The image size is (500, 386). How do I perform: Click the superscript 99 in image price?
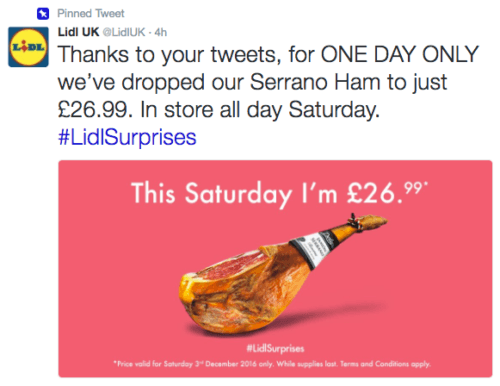tap(413, 187)
